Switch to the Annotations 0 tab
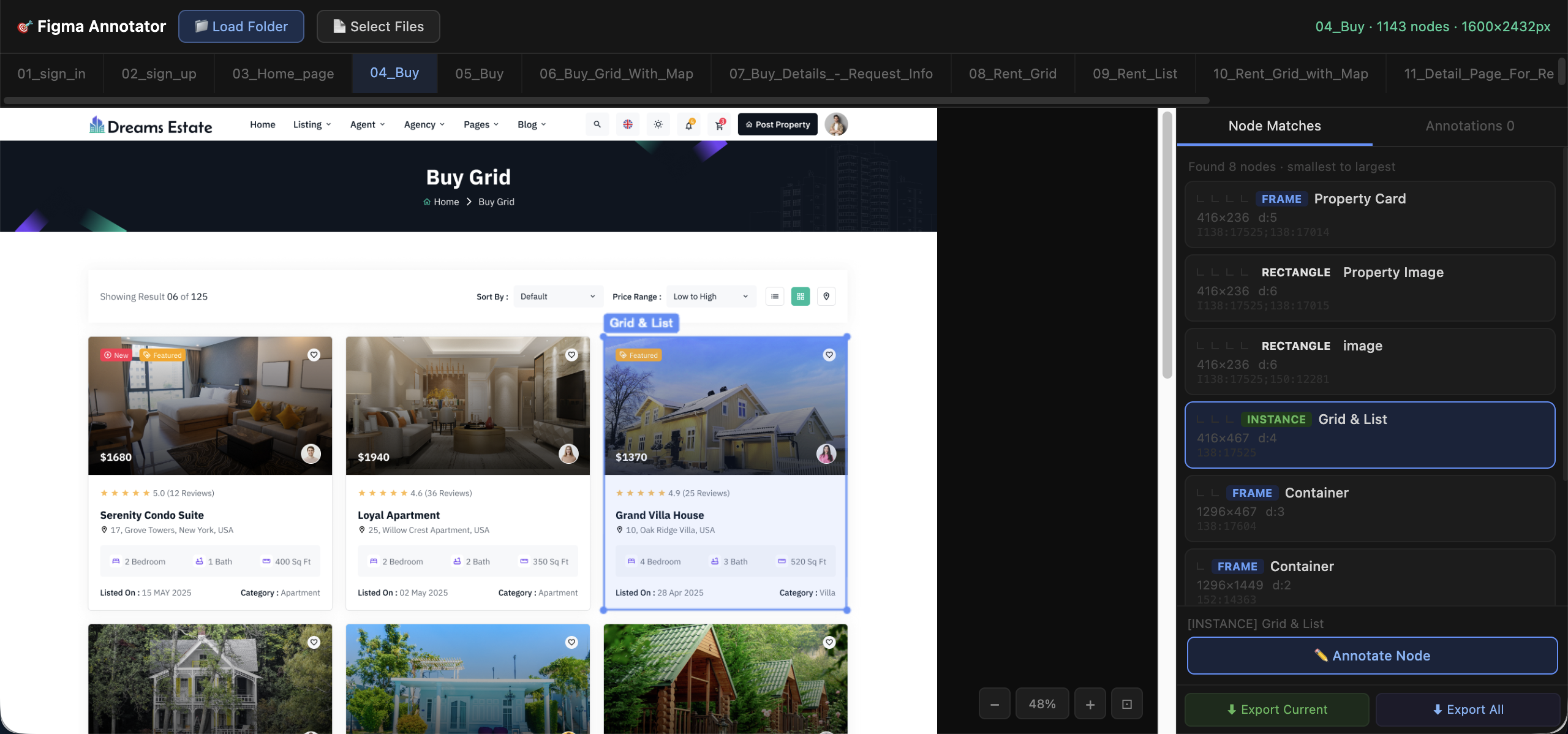1568x734 pixels. 1469,126
